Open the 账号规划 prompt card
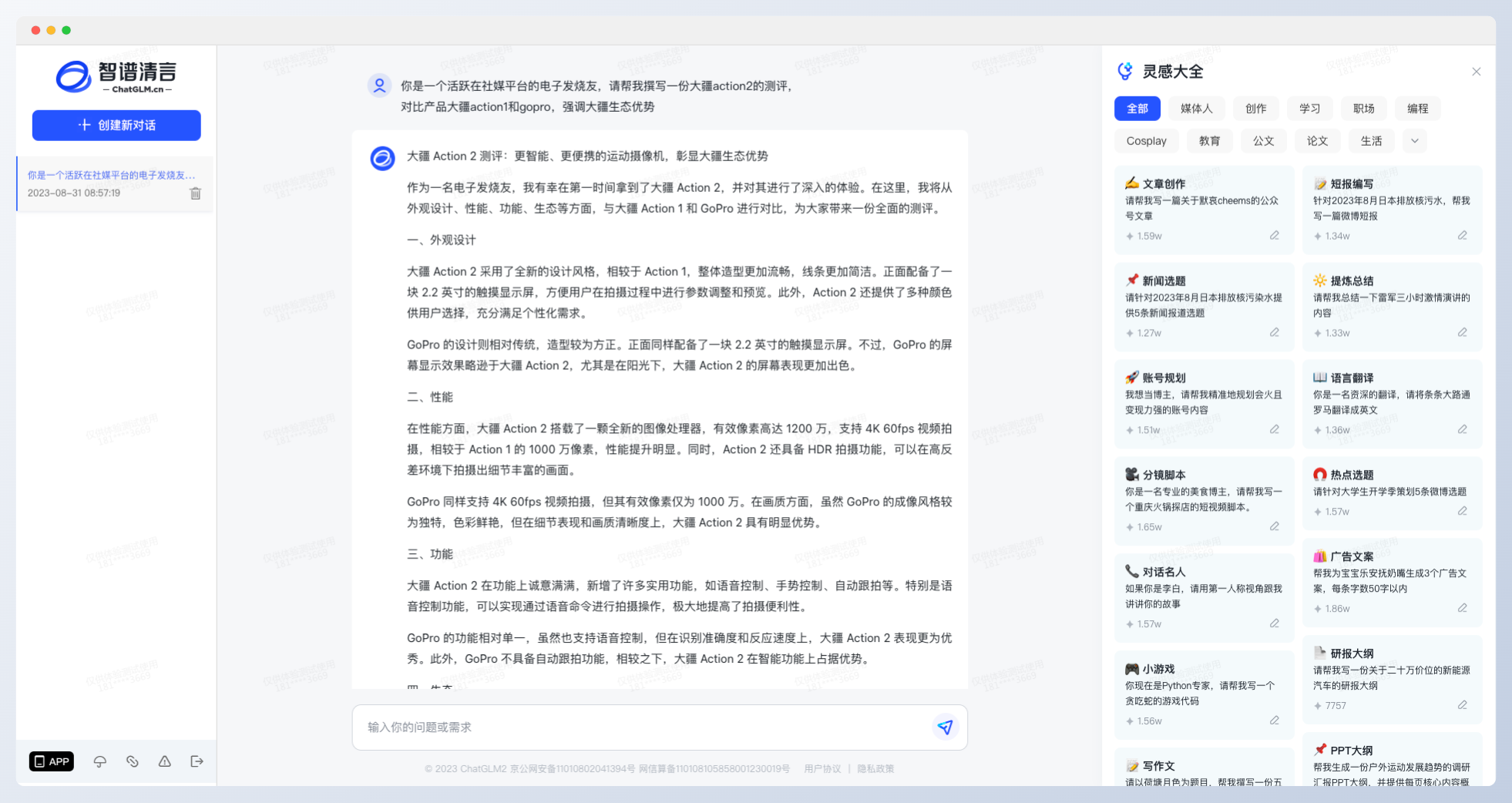 click(x=1205, y=404)
